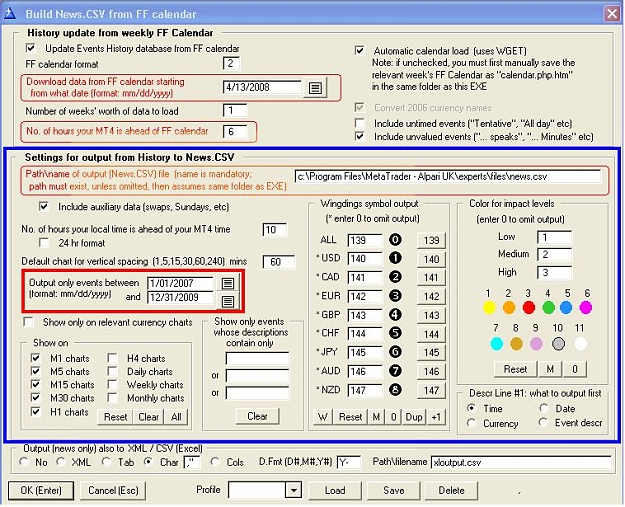
Task: Click Wingdings symbol 7 for AUD
Action: pyautogui.click(x=395, y=371)
